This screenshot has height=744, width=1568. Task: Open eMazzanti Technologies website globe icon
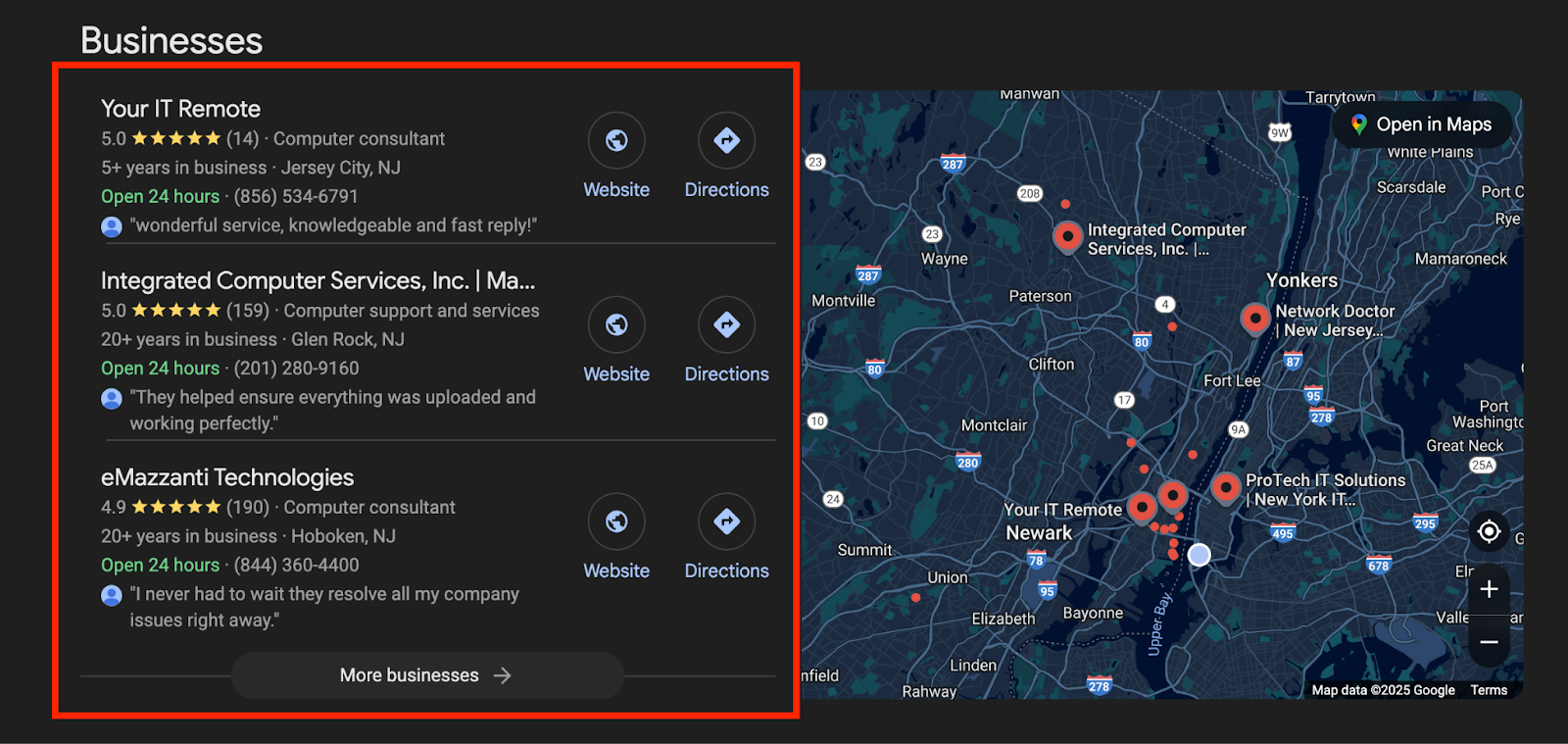(616, 521)
